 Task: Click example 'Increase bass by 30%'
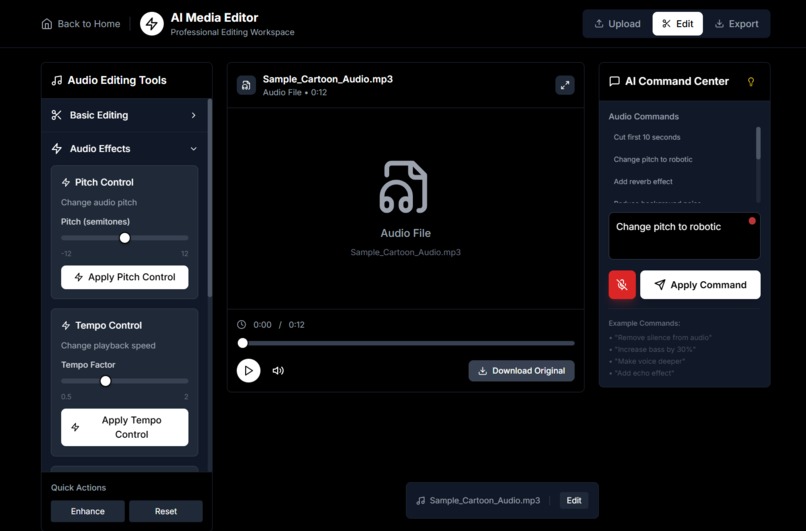pos(654,350)
